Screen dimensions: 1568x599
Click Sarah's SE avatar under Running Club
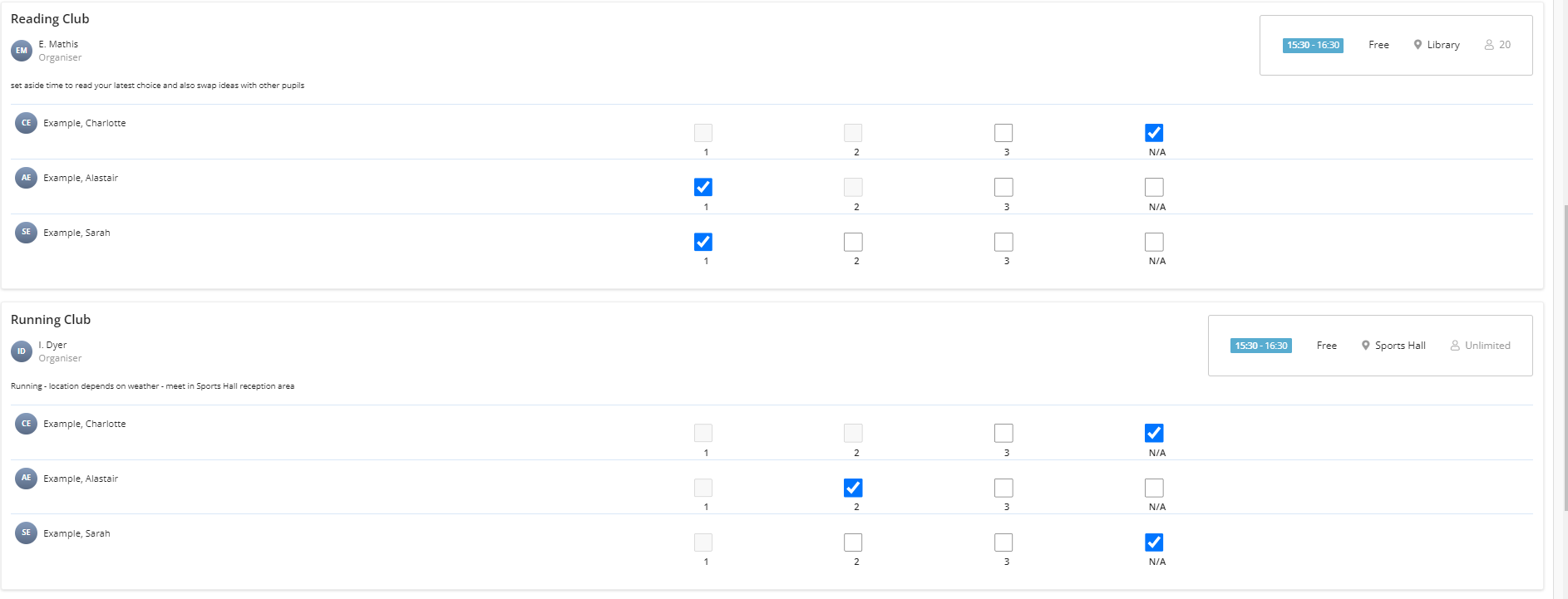[x=26, y=533]
